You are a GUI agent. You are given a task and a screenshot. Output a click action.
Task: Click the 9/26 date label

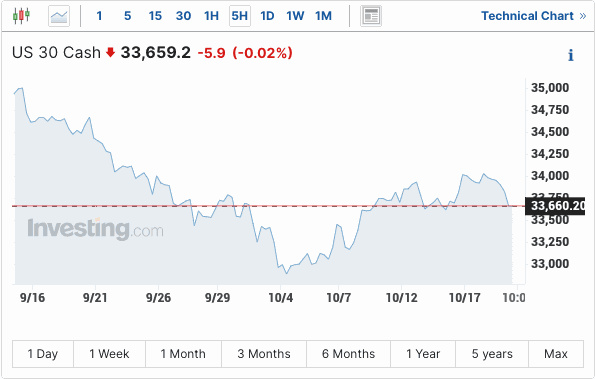[x=158, y=298]
